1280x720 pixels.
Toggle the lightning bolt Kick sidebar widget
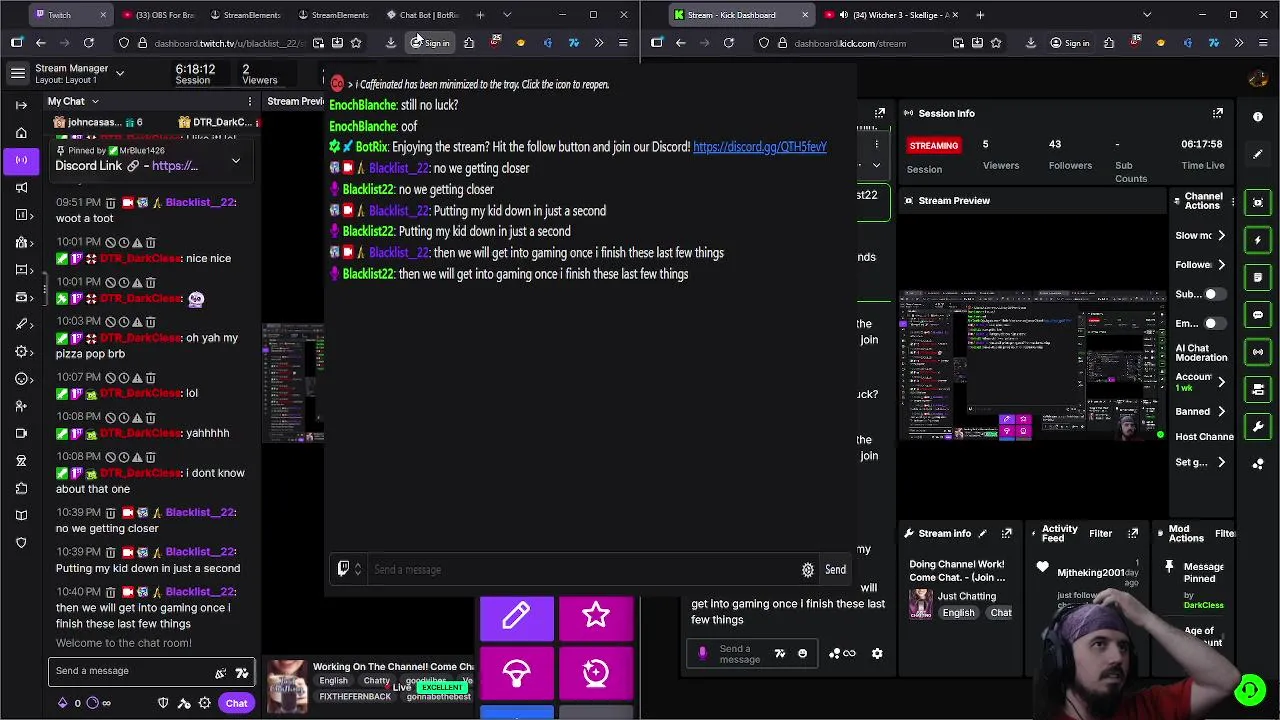coord(1258,240)
